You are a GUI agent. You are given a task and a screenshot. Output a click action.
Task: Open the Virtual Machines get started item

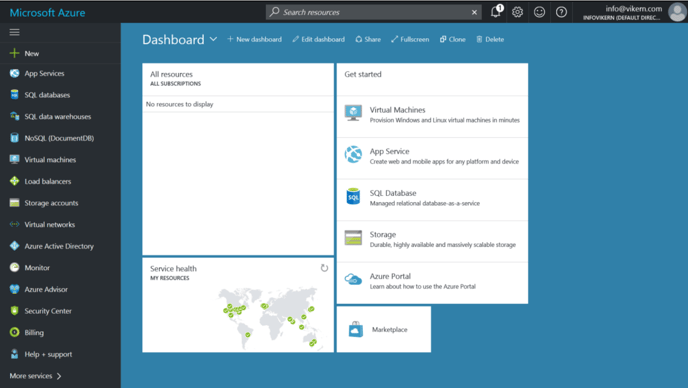click(432, 115)
